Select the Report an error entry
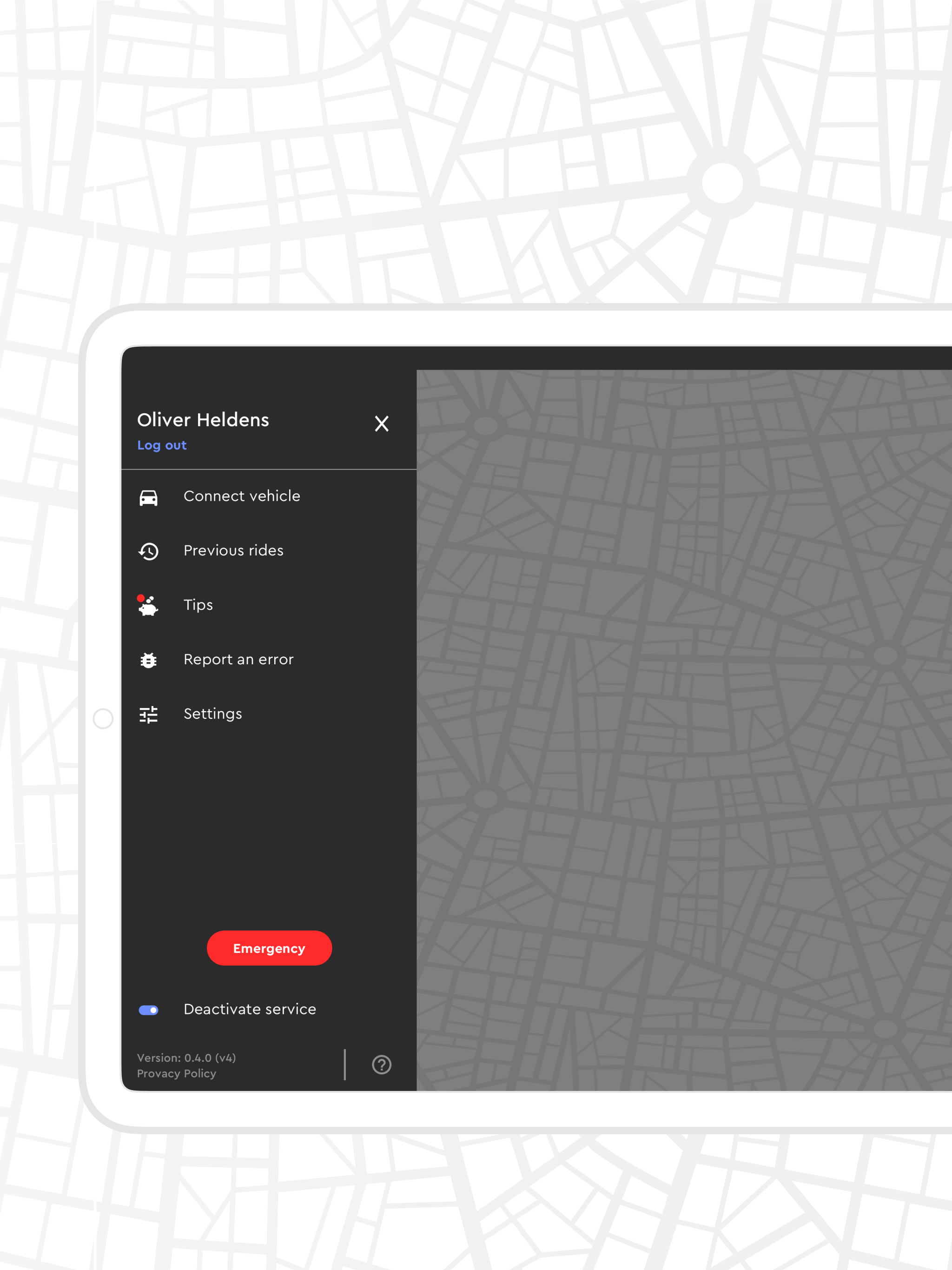 click(269, 660)
